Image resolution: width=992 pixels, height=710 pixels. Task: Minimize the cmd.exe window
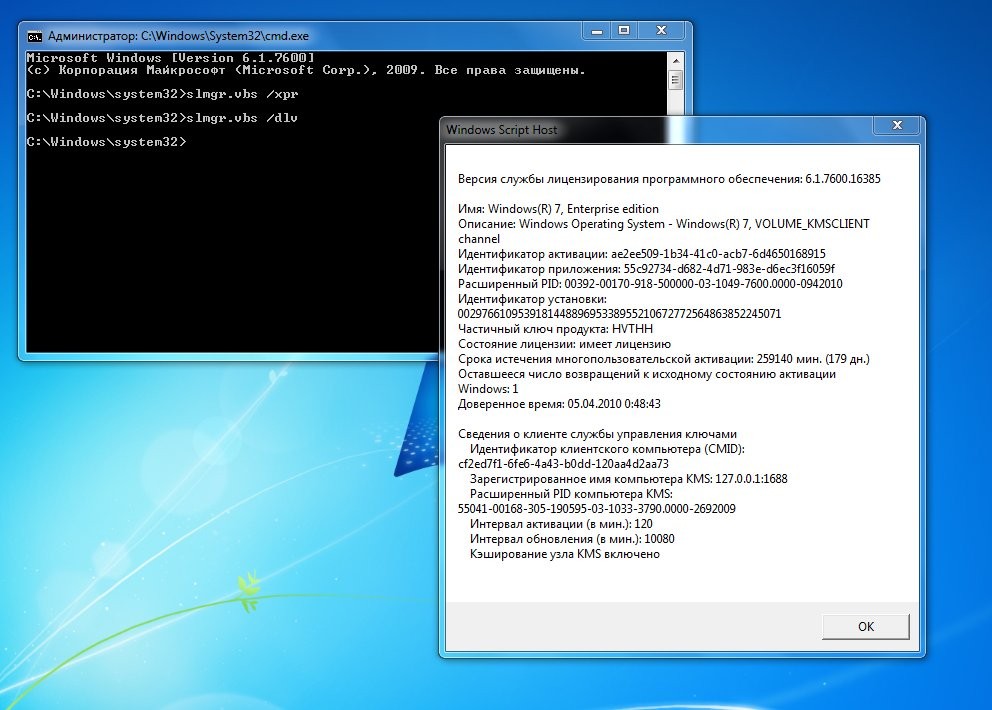click(x=597, y=31)
